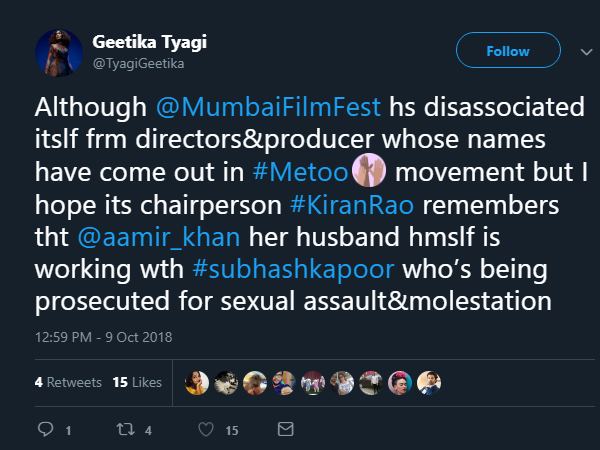
Task: Click the reply speech bubble icon
Action: [x=44, y=431]
